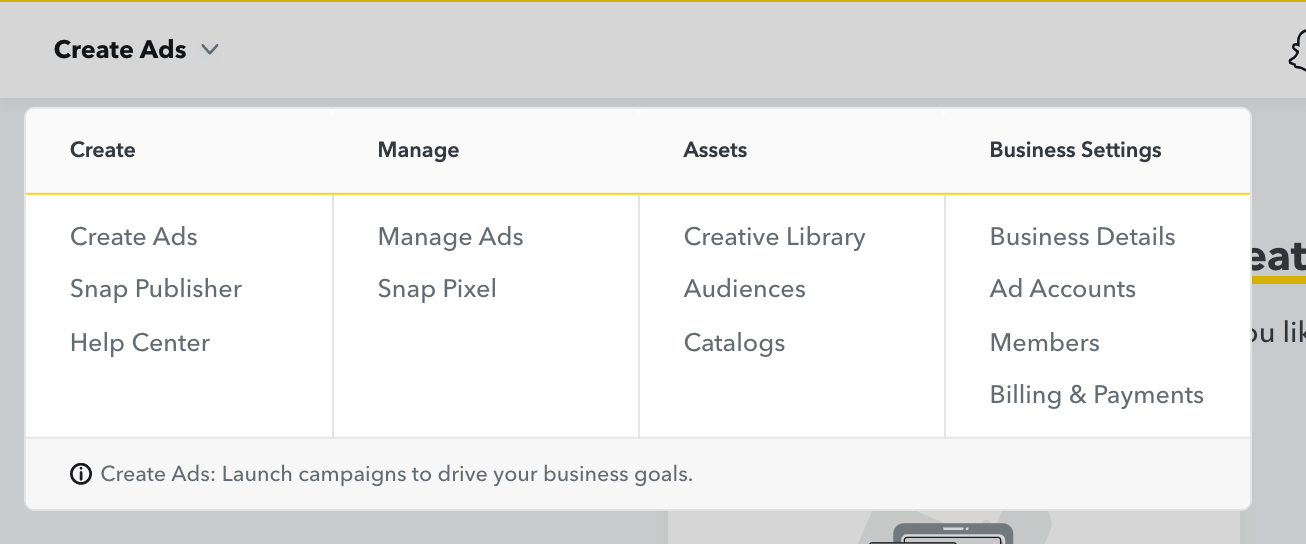
Task: Click the Create column heading
Action: pyautogui.click(x=102, y=150)
